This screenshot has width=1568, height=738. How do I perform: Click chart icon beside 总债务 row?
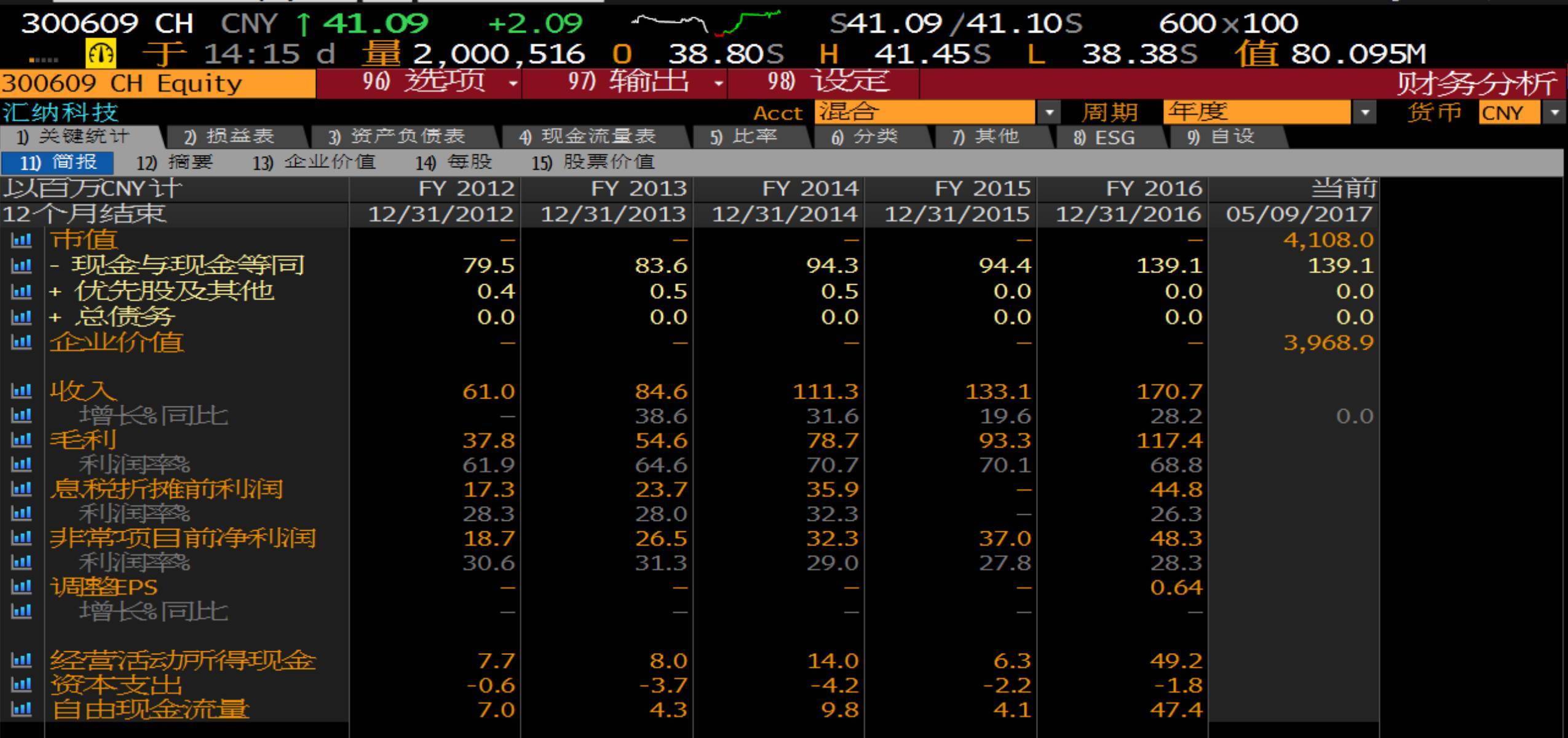(x=22, y=317)
